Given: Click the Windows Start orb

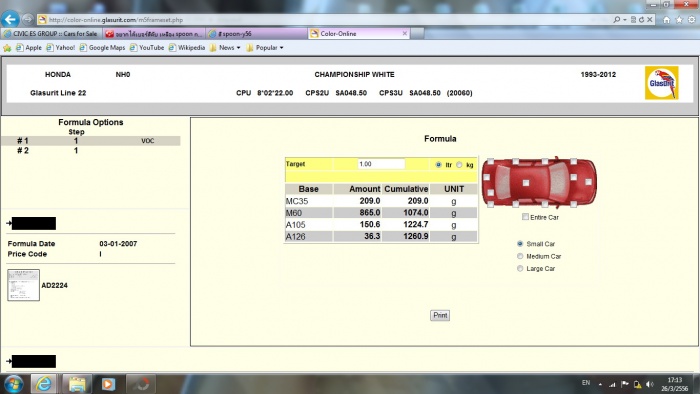Looking at the screenshot, I should click(13, 384).
